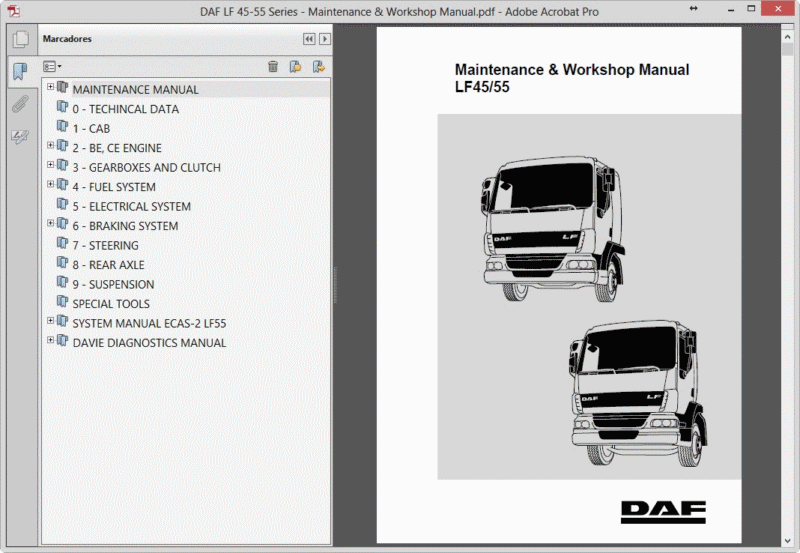Open the Signatures panel icon
The image size is (800, 553).
tap(20, 137)
